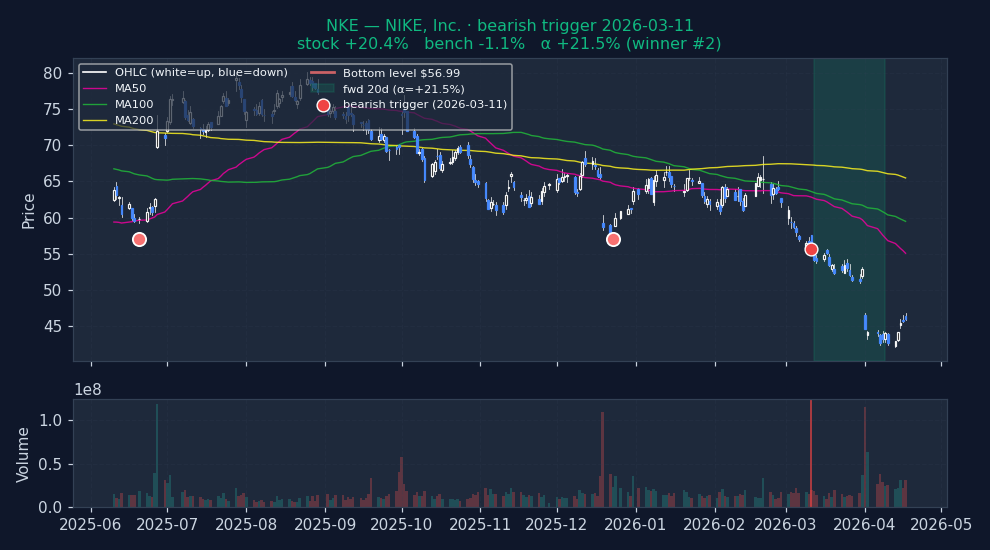Click the 2025-10 x-axis tick label
The height and width of the screenshot is (550, 990).
401,525
